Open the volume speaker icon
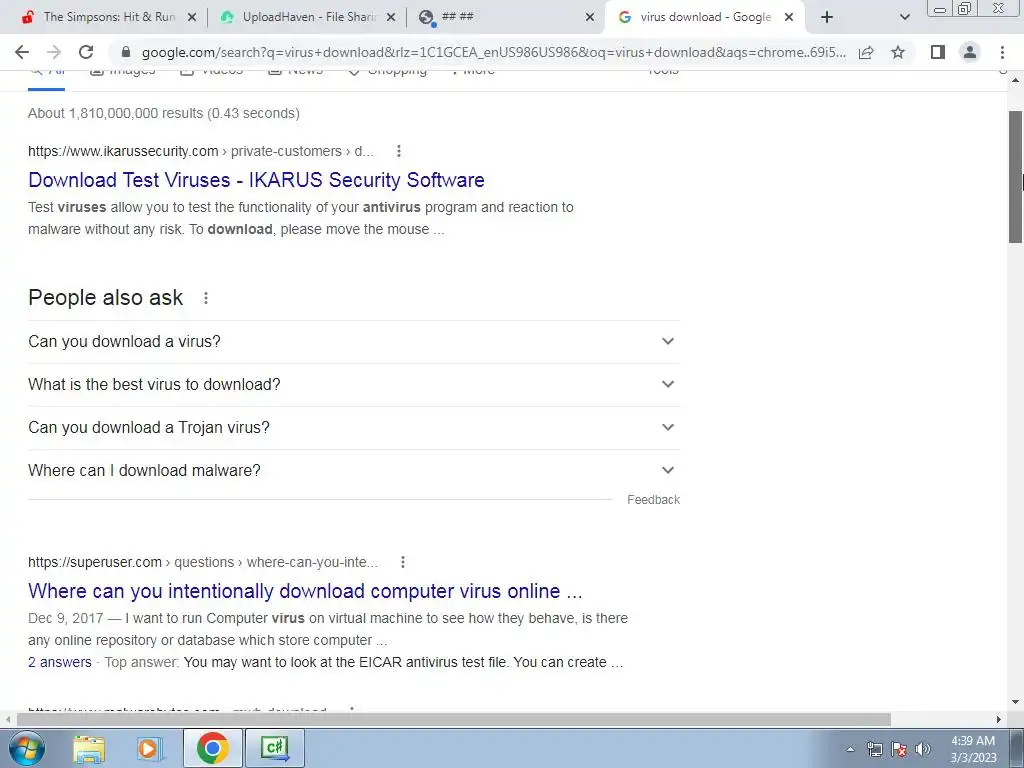Image resolution: width=1024 pixels, height=768 pixels. pos(923,749)
